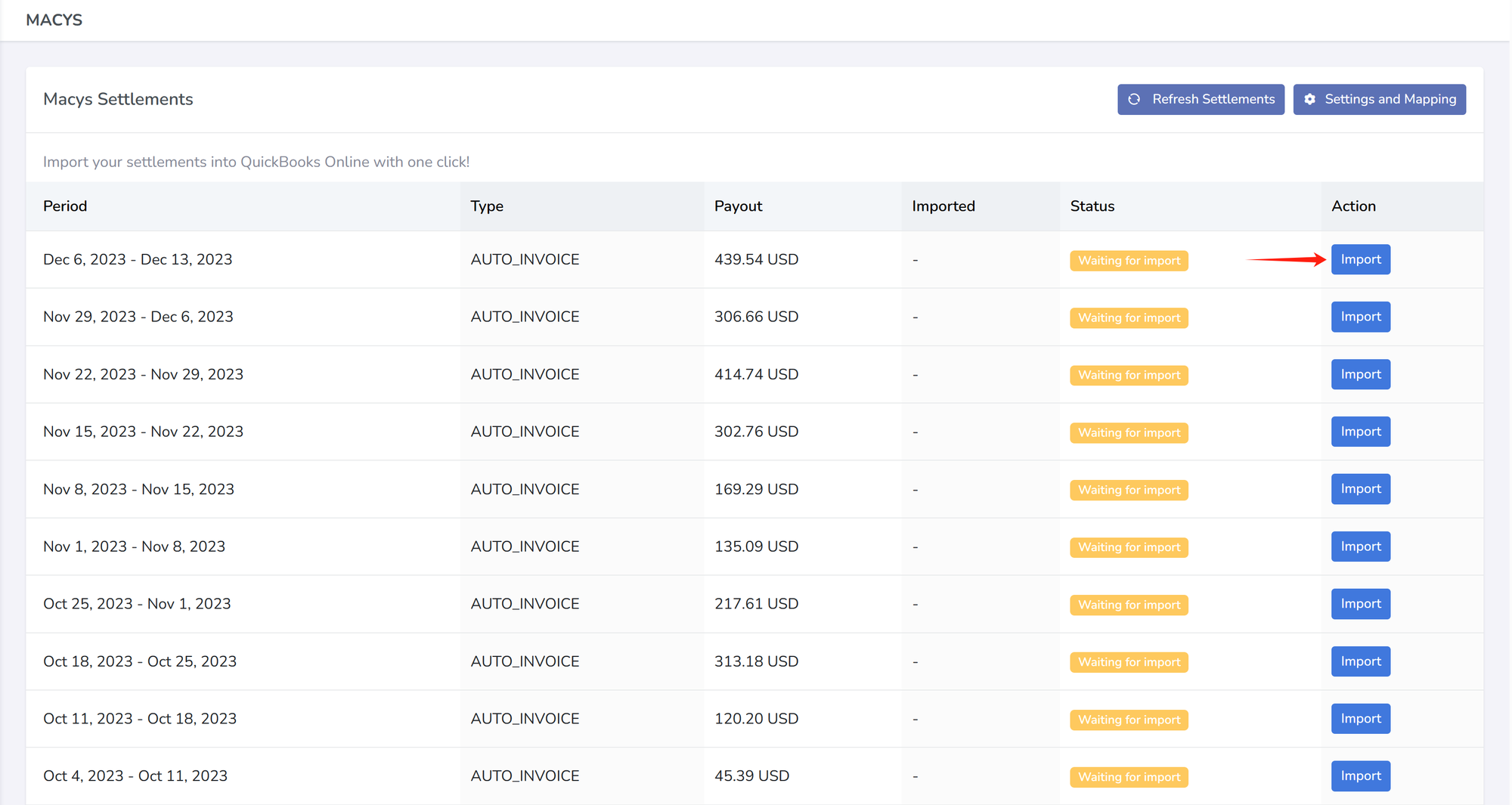Click Waiting for import badge for 217.61 USD row
Viewport: 1512px width, 805px height.
coord(1129,605)
